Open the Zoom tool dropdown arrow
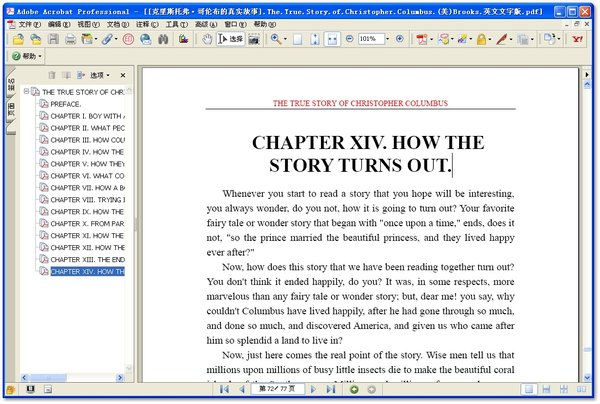This screenshot has height=404, width=600. pyautogui.click(x=285, y=39)
